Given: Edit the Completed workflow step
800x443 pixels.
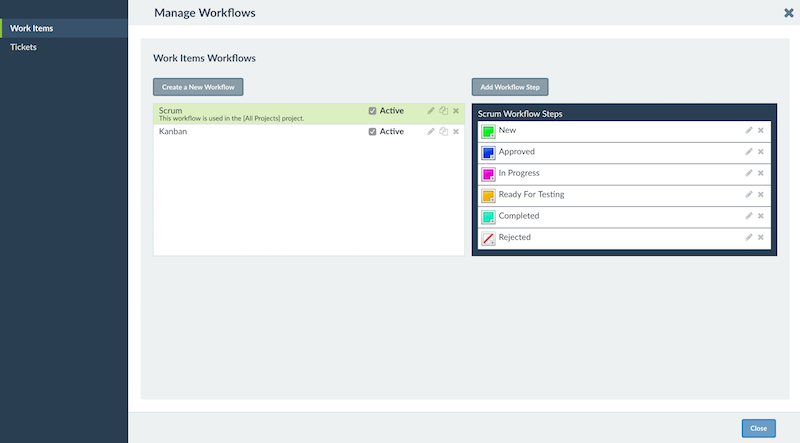Looking at the screenshot, I should [748, 216].
